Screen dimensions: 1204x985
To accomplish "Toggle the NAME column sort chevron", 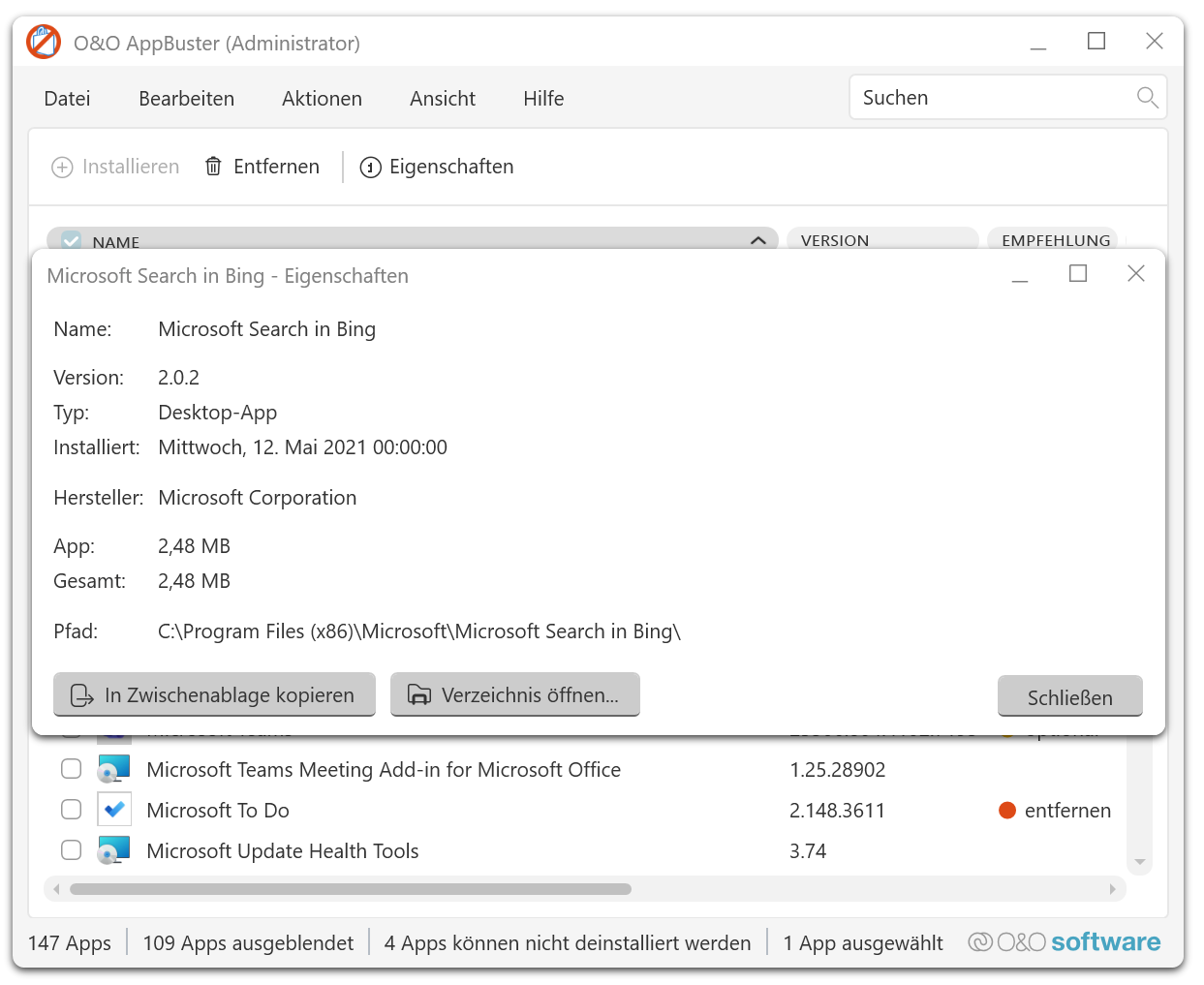I will (758, 240).
